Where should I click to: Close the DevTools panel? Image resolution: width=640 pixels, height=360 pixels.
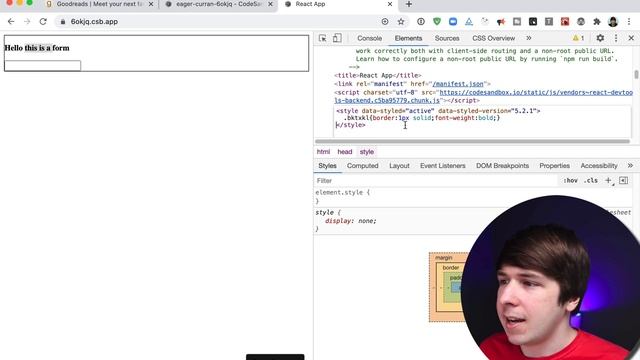tap(631, 38)
